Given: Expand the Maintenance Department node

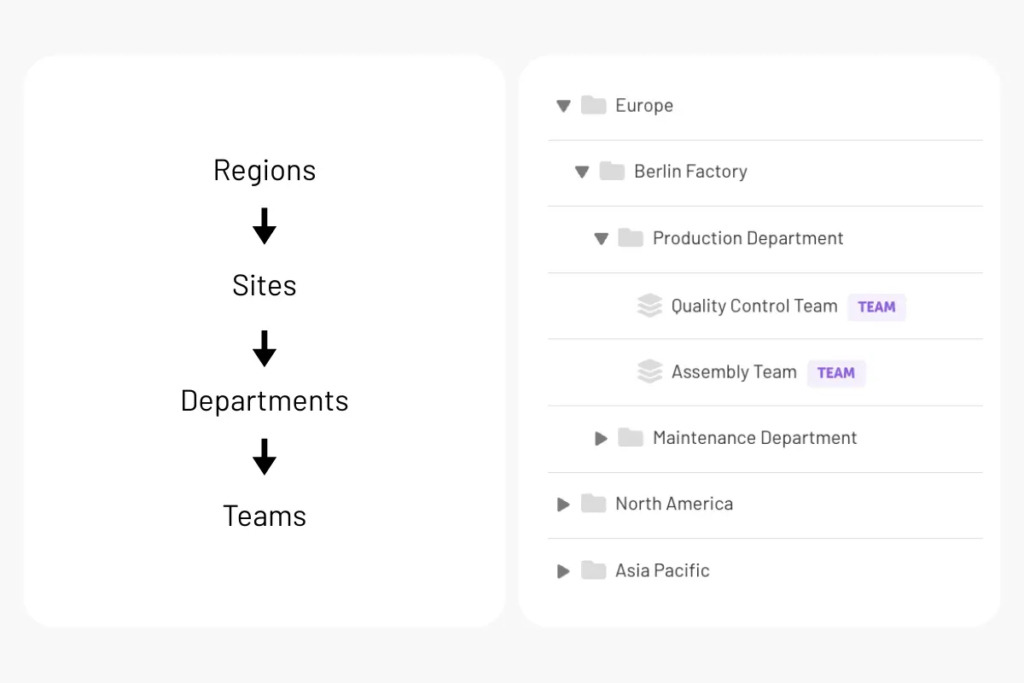Looking at the screenshot, I should 601,438.
